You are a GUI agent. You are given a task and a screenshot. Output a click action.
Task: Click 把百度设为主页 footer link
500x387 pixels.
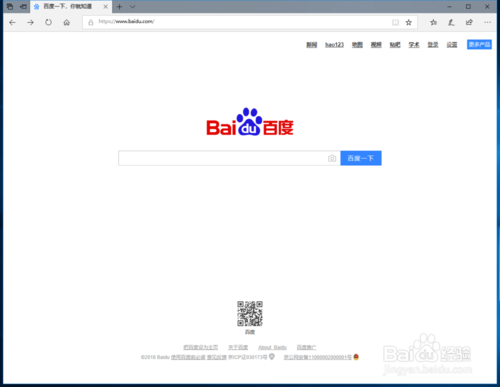point(201,347)
